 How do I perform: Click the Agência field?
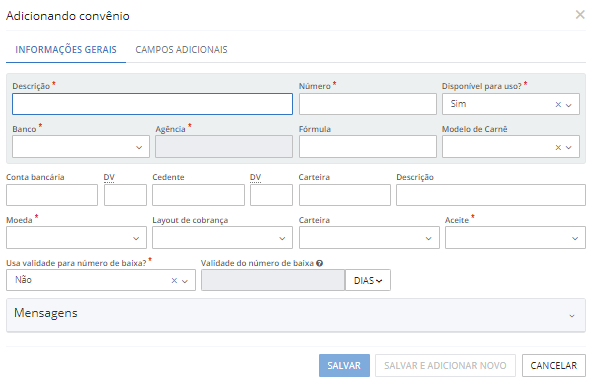pos(224,147)
